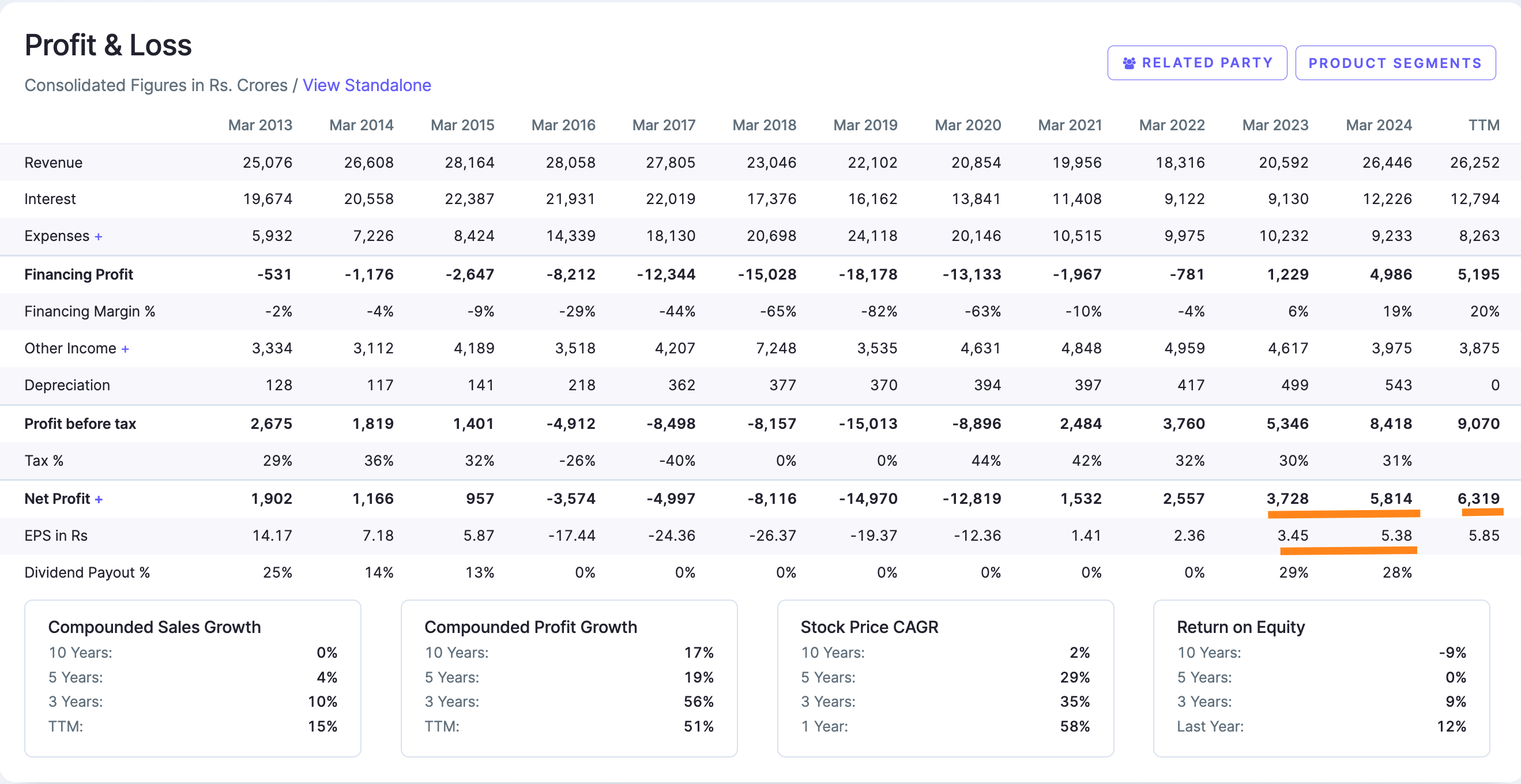Image resolution: width=1521 pixels, height=784 pixels.
Task: Click the Financing Profit row label
Action: (78, 274)
